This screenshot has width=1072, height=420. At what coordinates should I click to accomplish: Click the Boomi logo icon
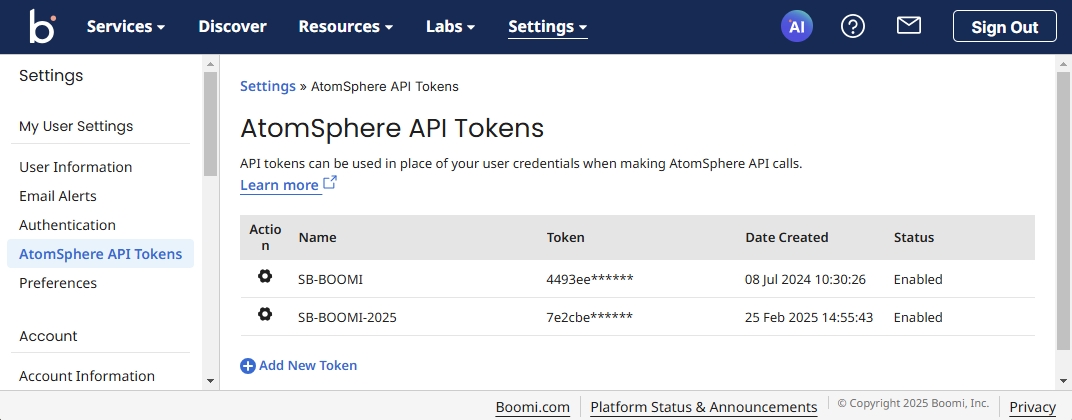(x=42, y=27)
